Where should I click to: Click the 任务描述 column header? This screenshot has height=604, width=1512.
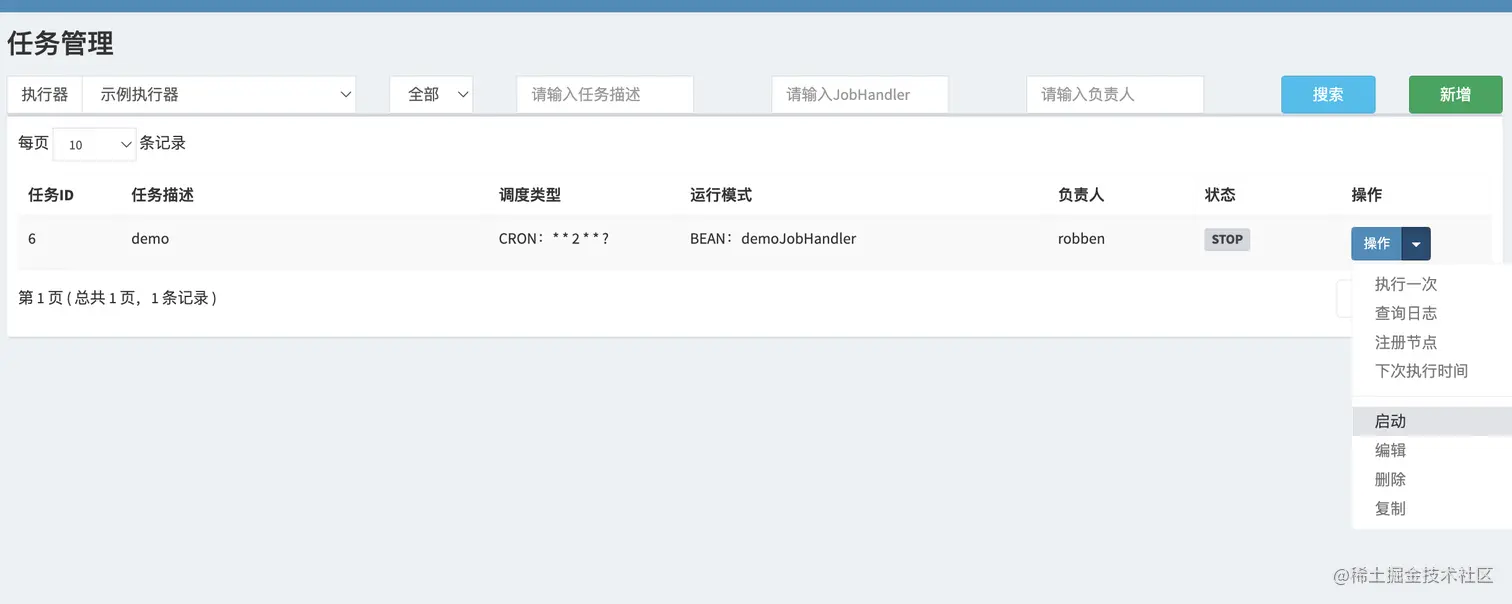[162, 195]
